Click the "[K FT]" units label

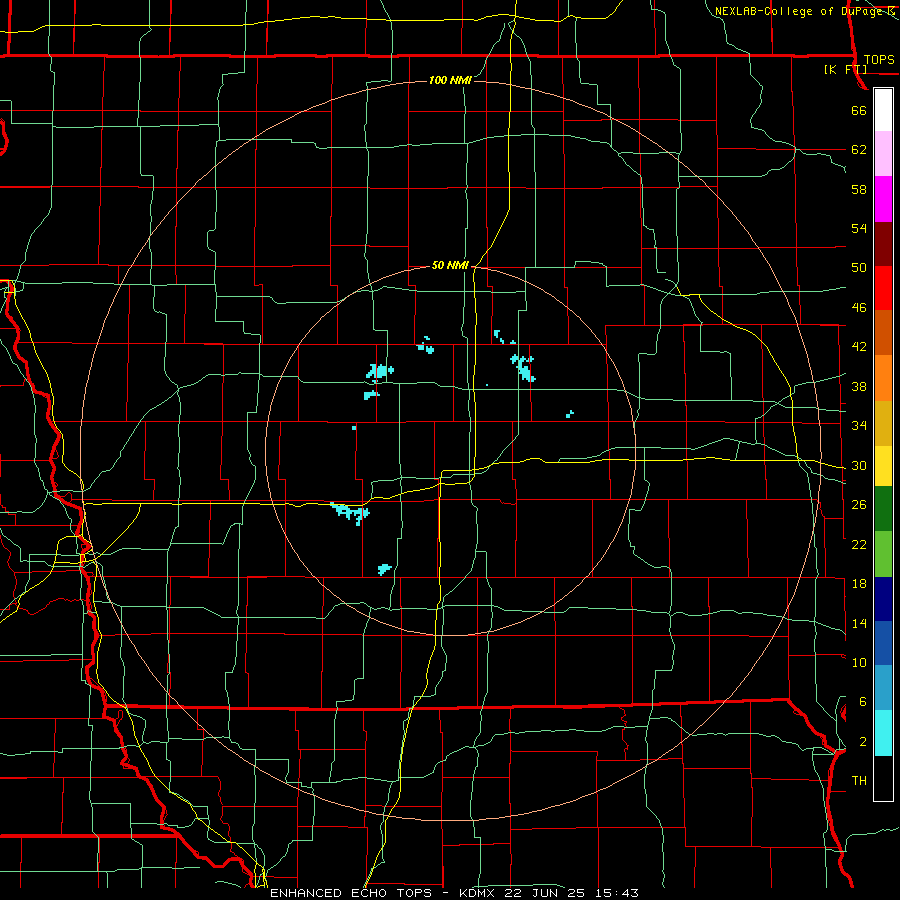tap(845, 70)
